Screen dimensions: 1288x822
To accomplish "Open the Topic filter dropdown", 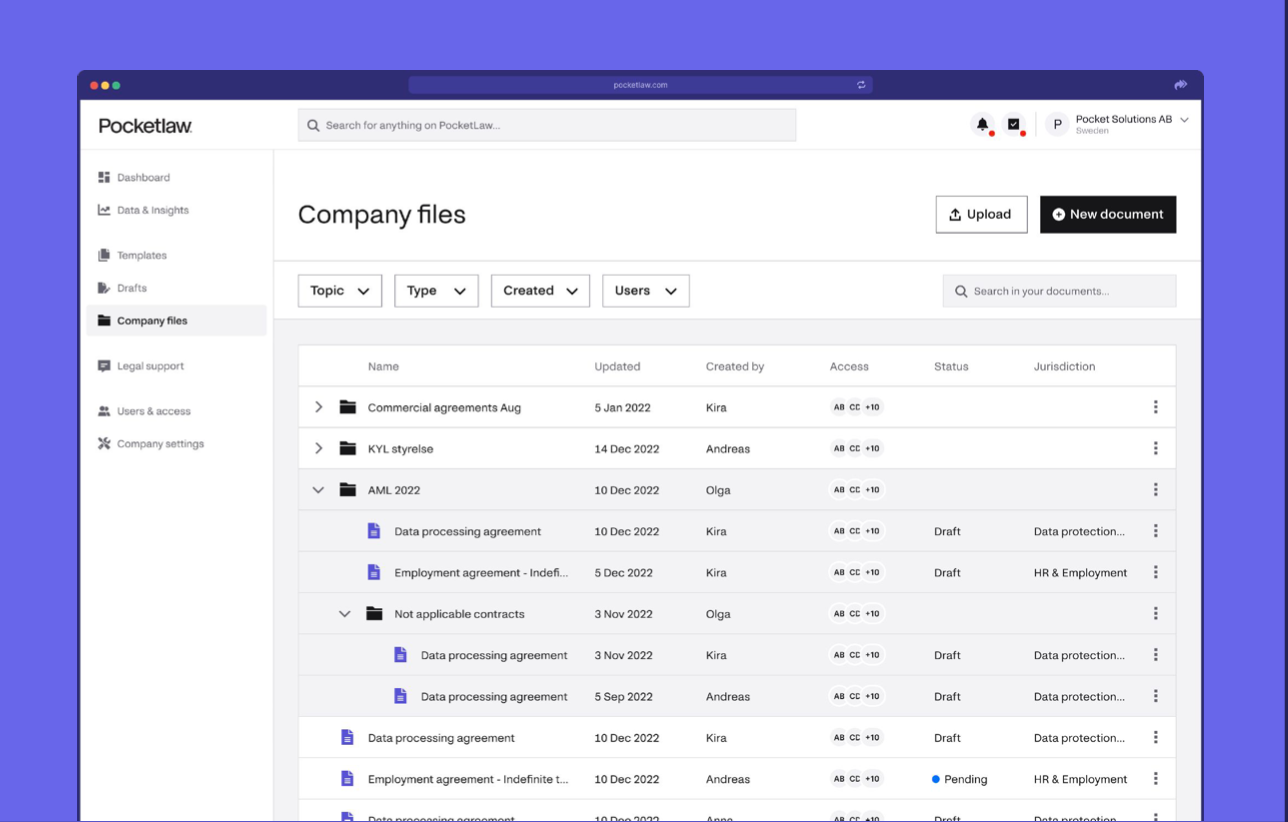I will [340, 291].
